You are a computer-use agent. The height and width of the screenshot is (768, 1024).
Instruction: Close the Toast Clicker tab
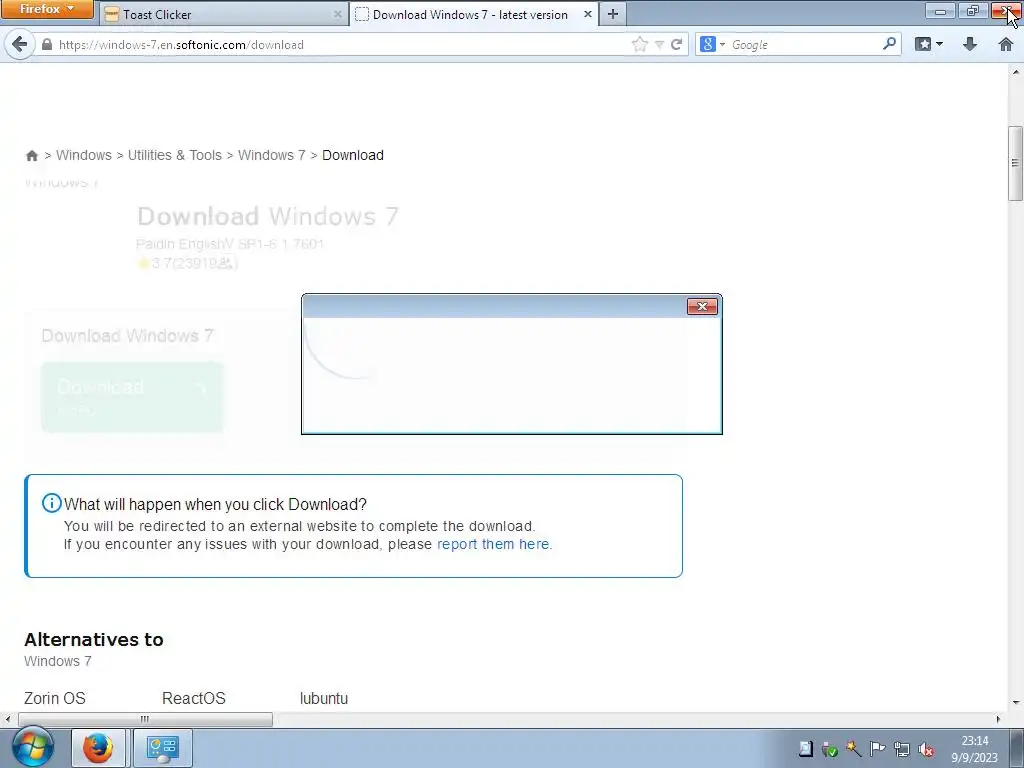pos(338,14)
